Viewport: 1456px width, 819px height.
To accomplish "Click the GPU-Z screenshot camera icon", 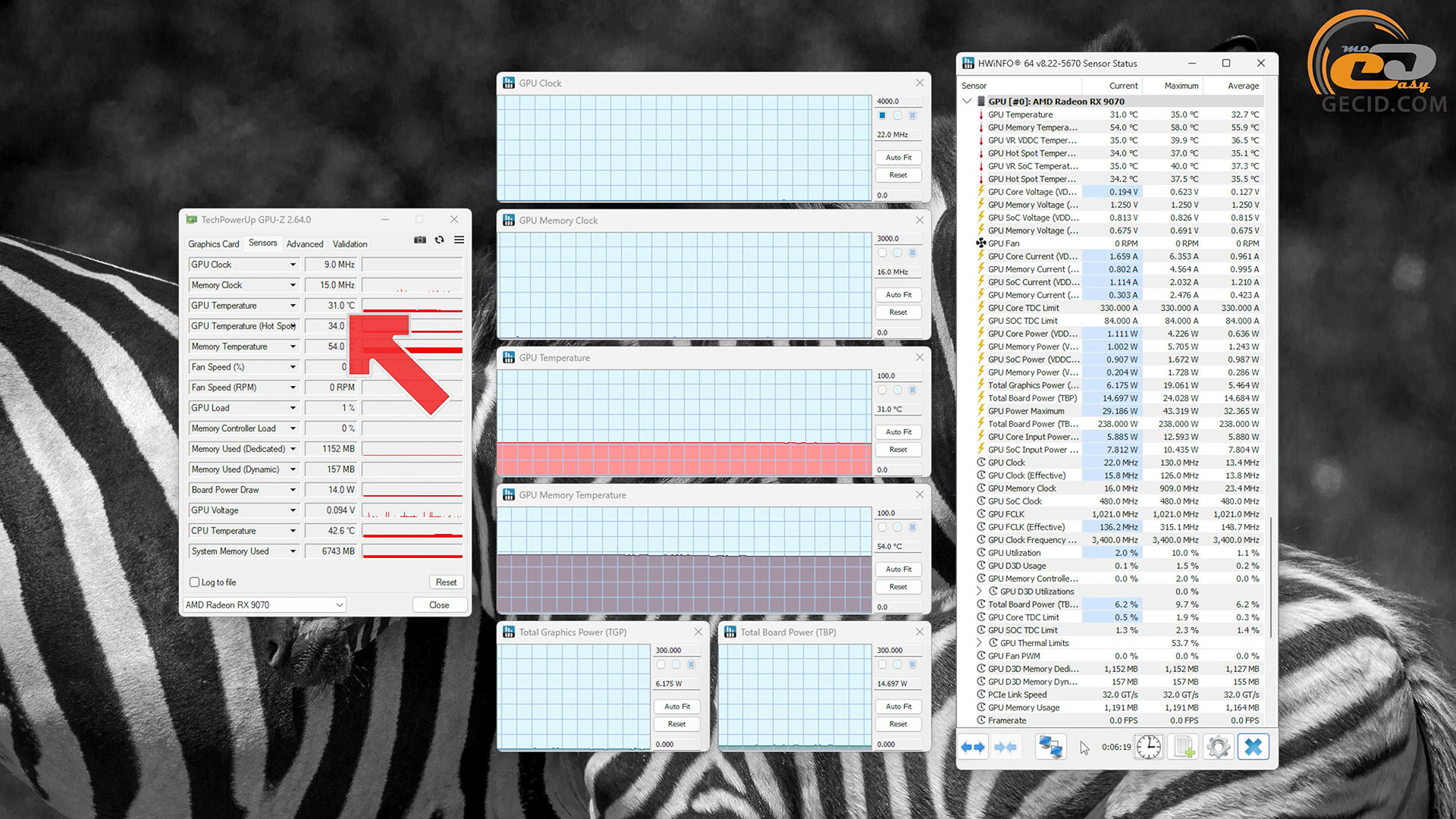I will [x=420, y=240].
